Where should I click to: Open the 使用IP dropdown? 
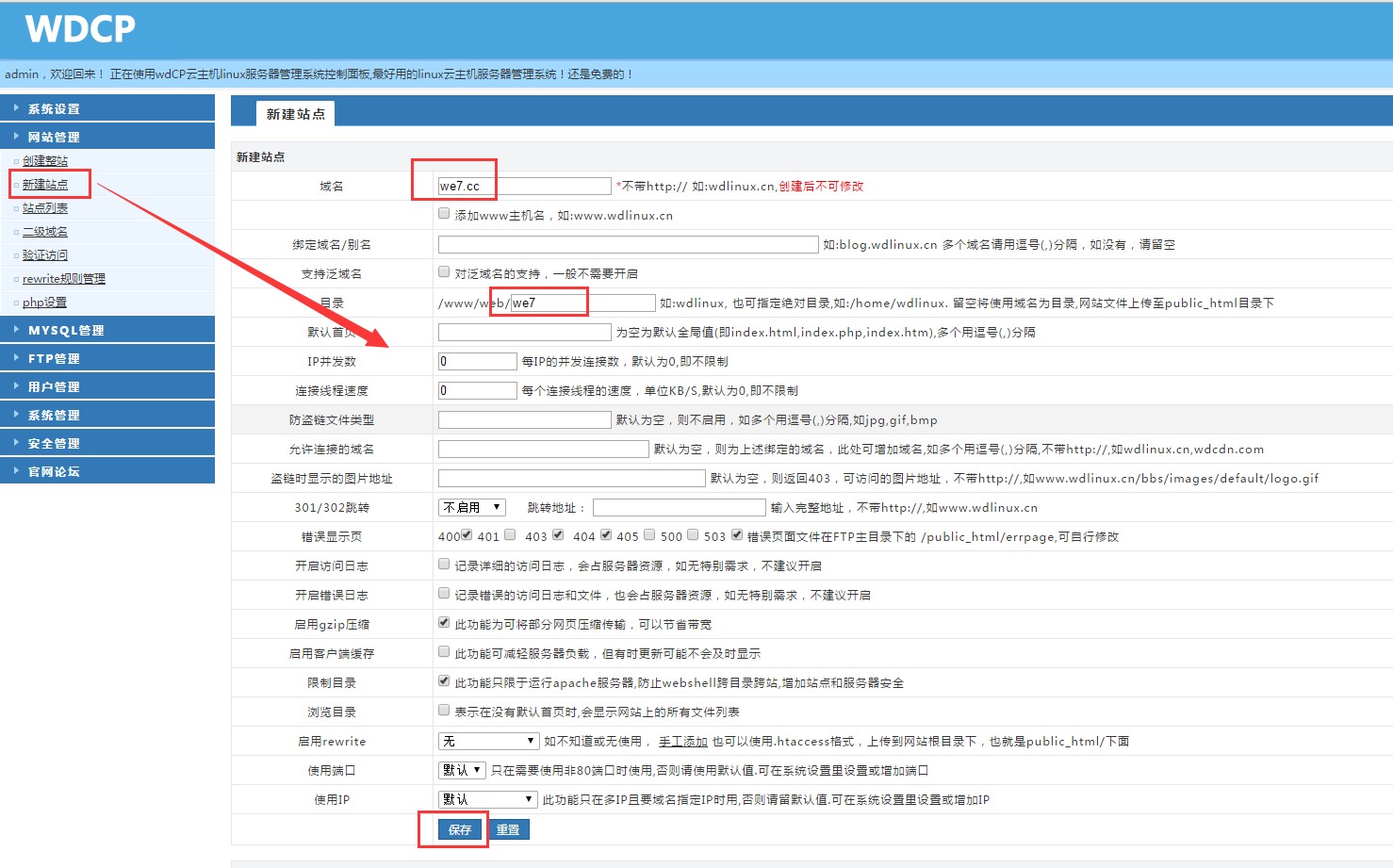488,799
